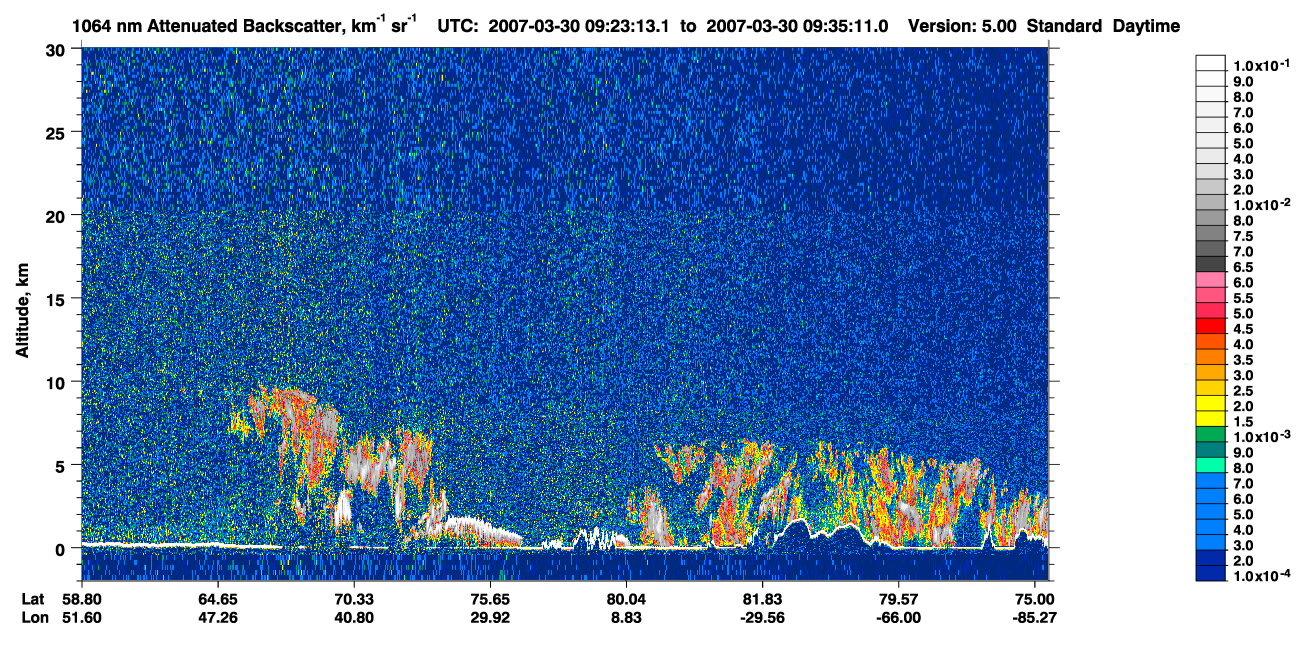Click the legend label '1.5'
This screenshot has height=667, width=1300.
1244,421
